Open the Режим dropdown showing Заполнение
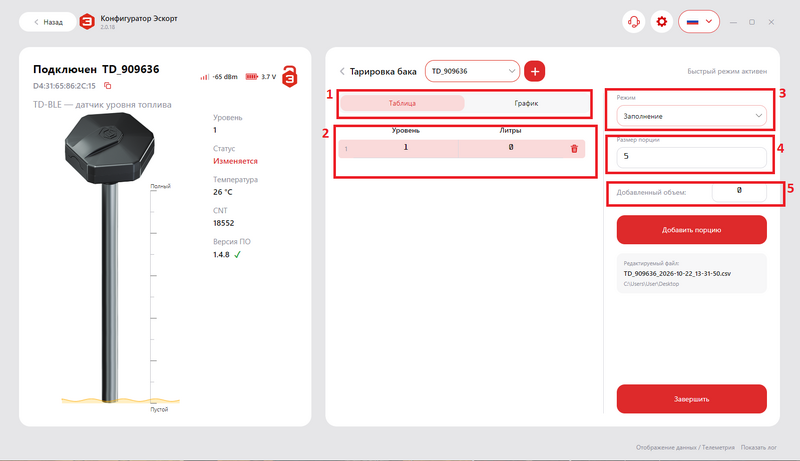The image size is (800, 461). [x=691, y=116]
